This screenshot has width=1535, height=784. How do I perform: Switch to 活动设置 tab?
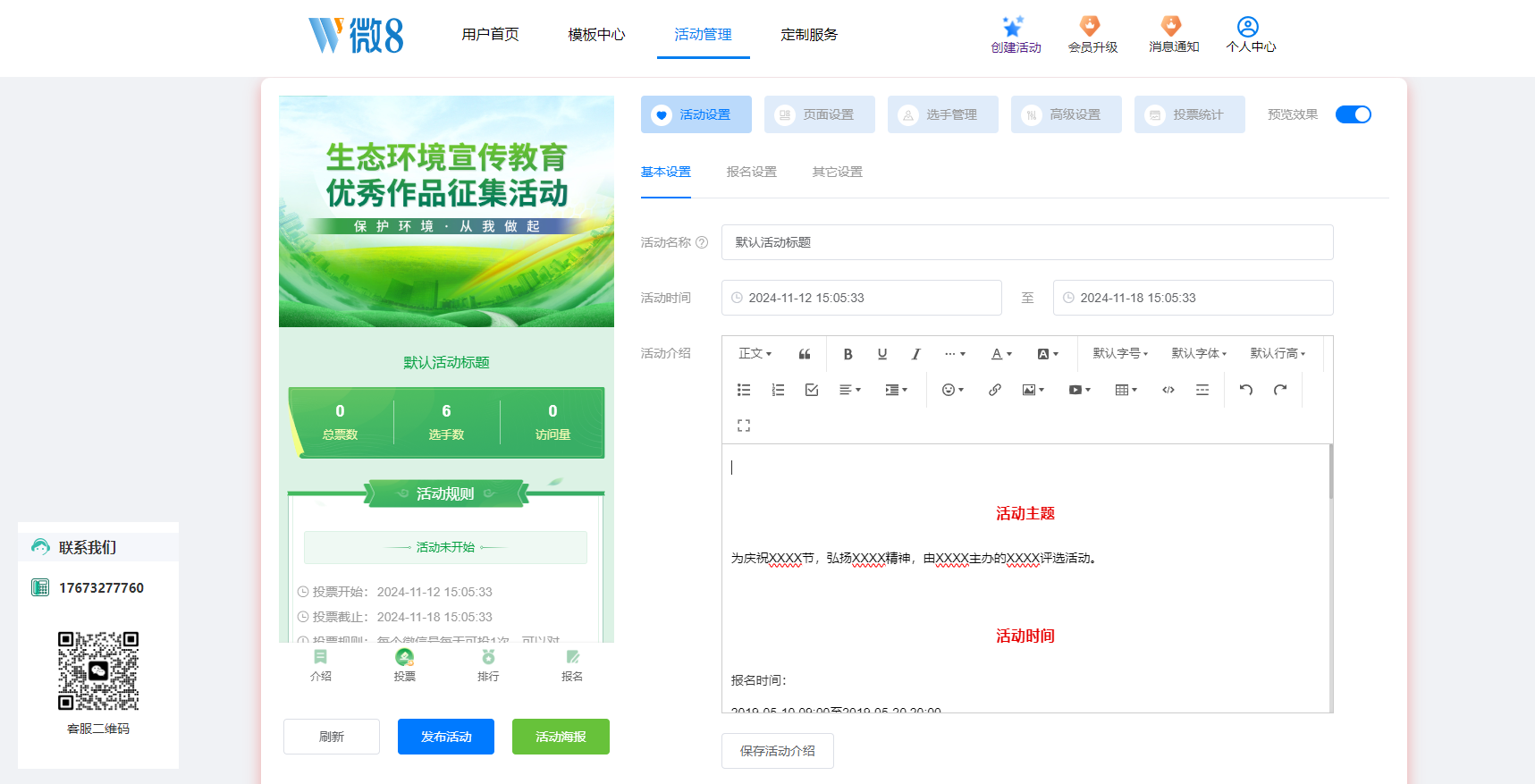click(x=696, y=114)
